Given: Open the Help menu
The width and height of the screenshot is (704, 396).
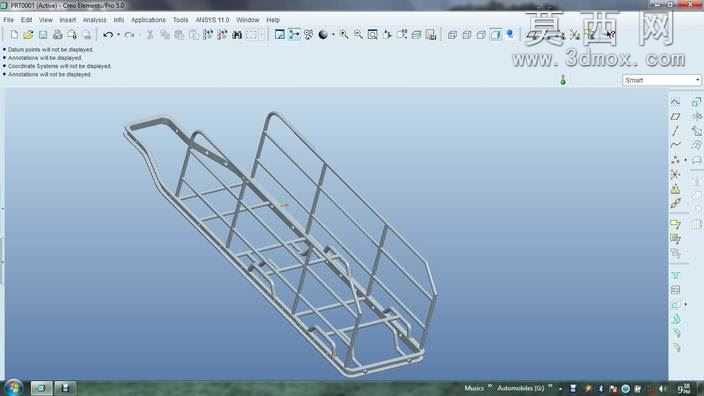Looking at the screenshot, I should tap(273, 20).
